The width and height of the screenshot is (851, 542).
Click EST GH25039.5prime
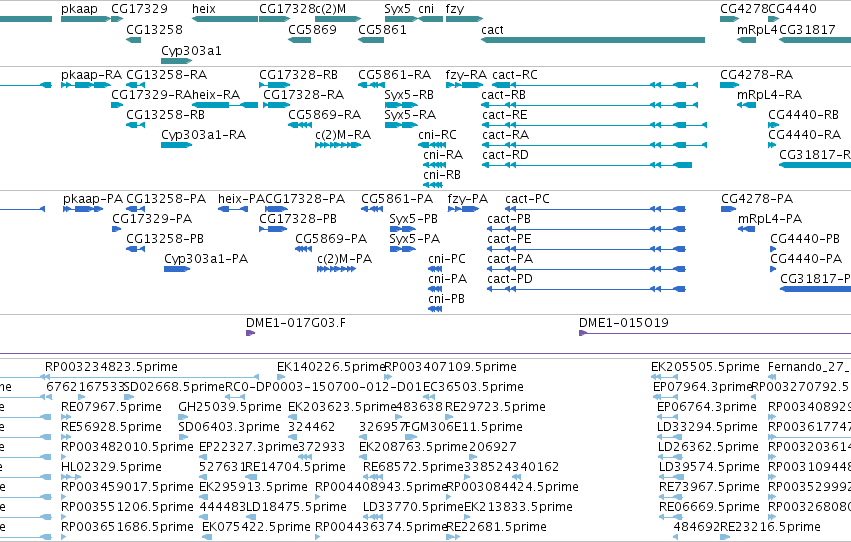(x=230, y=407)
